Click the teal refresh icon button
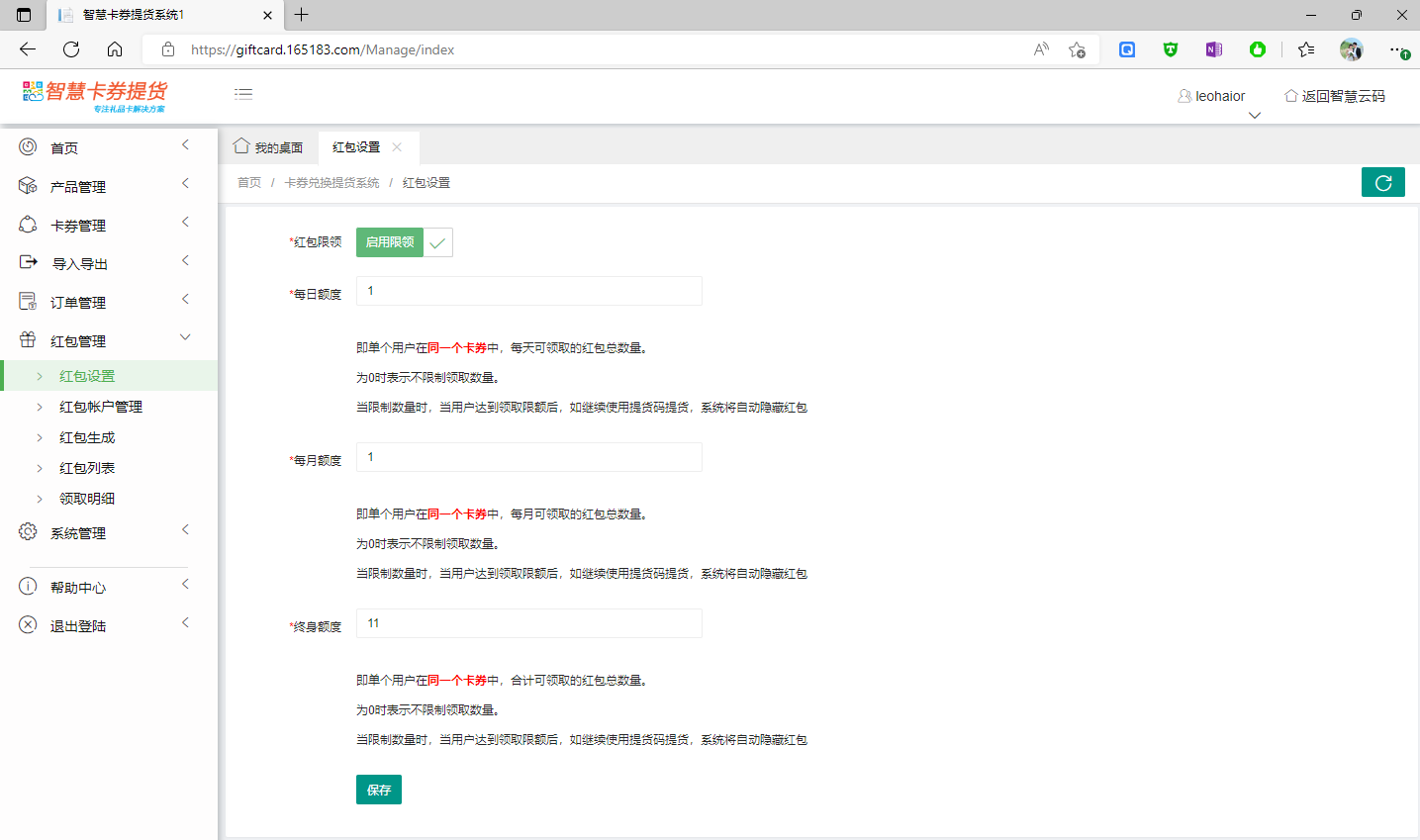 [x=1382, y=183]
